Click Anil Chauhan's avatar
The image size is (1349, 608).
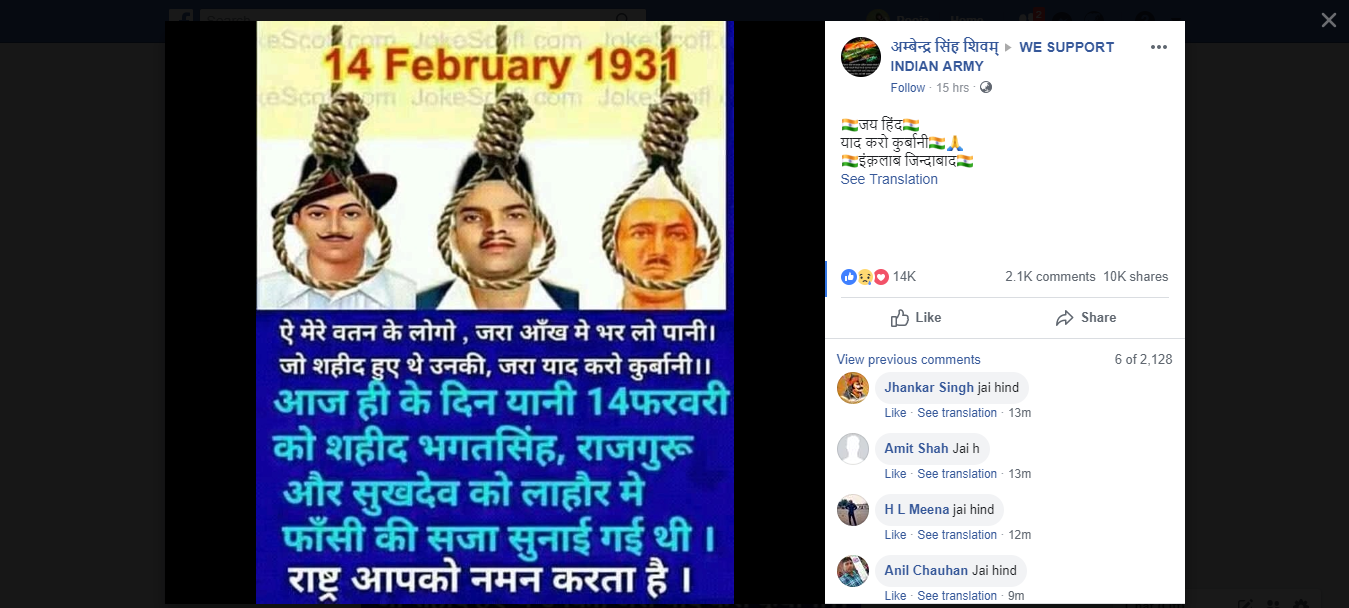(x=853, y=571)
